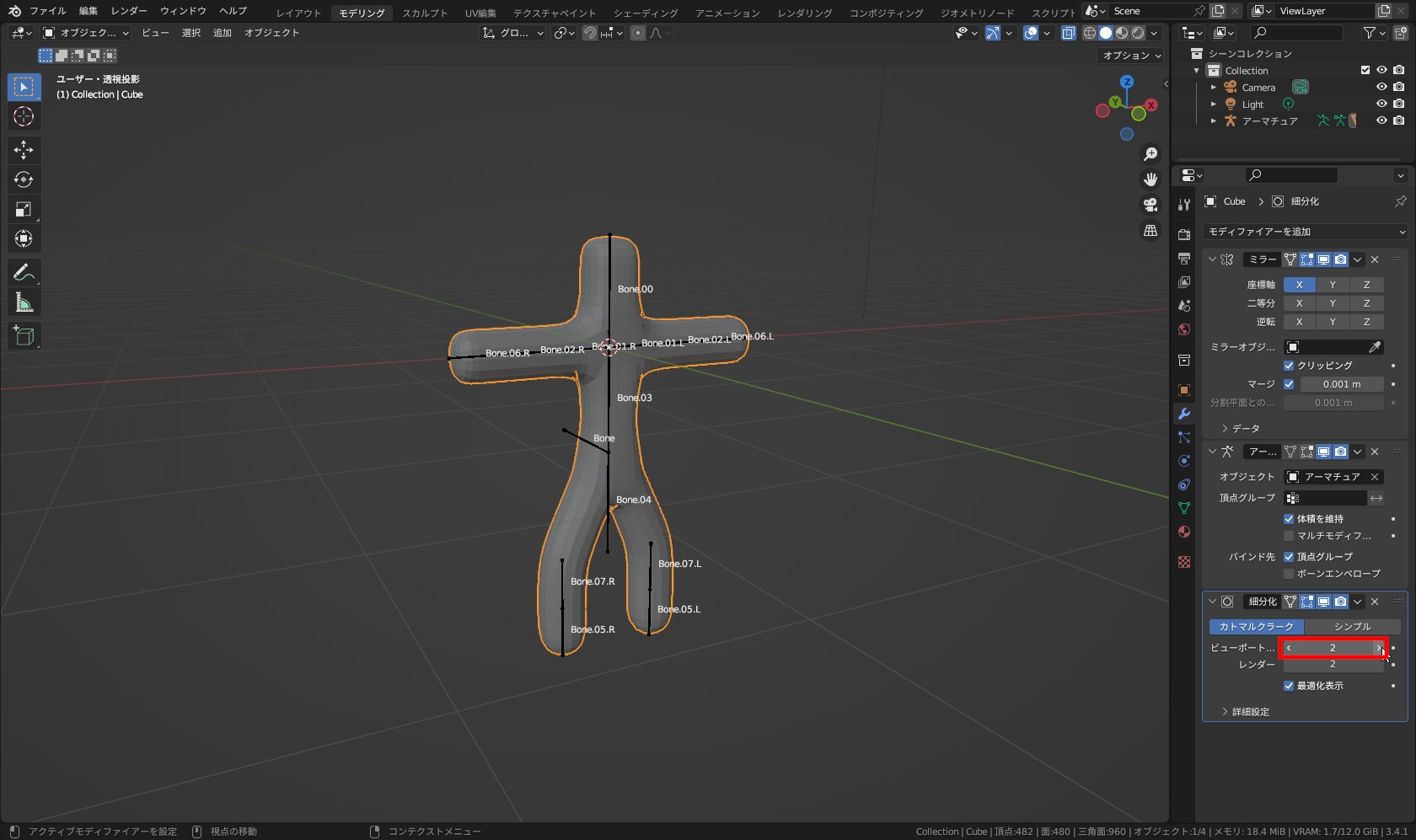The width and height of the screenshot is (1416, 840).
Task: Click the 頂点グループ input field
Action: (x=1325, y=498)
